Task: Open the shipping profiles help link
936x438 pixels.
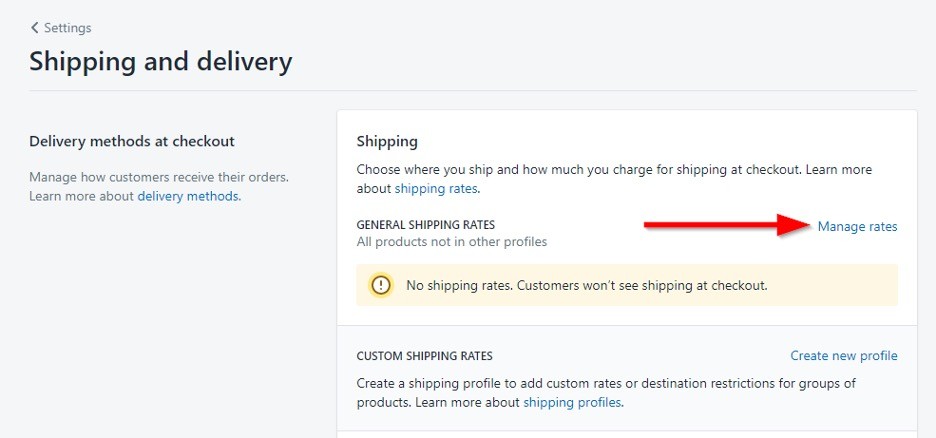Action: pos(572,402)
